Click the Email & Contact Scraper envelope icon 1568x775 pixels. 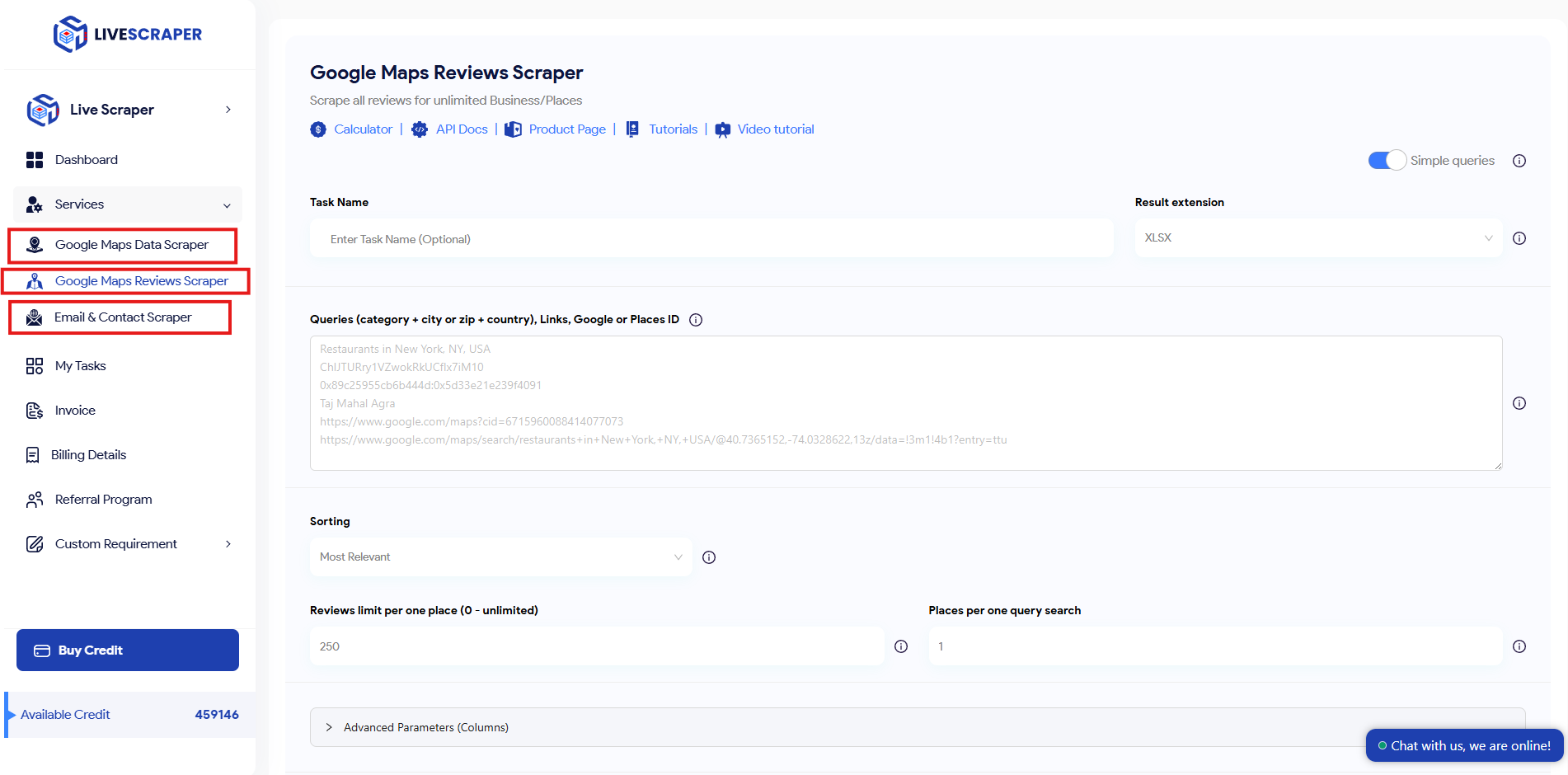pyautogui.click(x=35, y=317)
